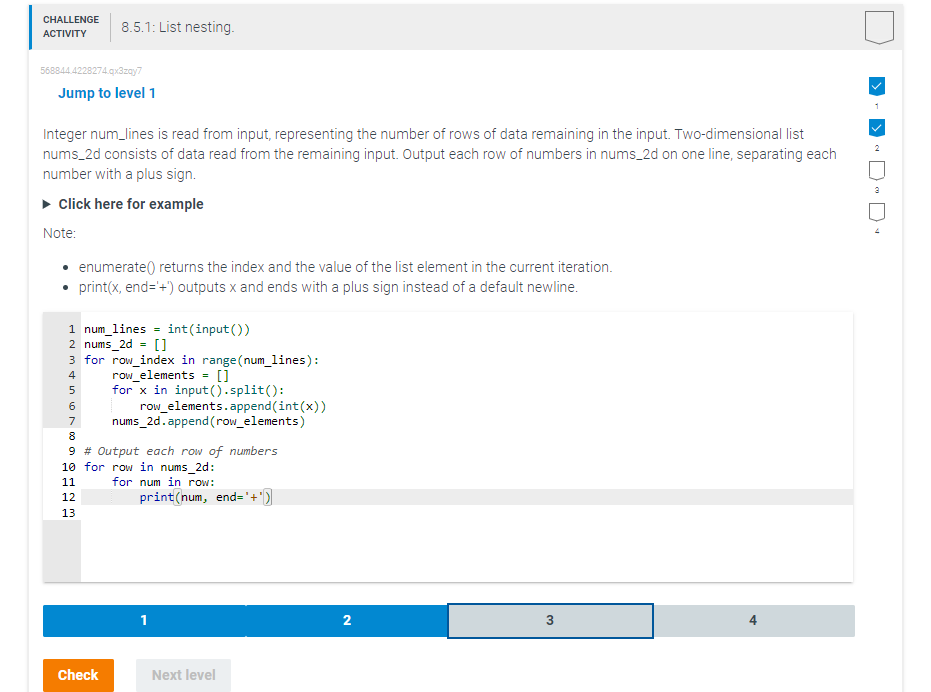Click segment 4 of the progress bar
The image size is (931, 692).
pyautogui.click(x=753, y=620)
